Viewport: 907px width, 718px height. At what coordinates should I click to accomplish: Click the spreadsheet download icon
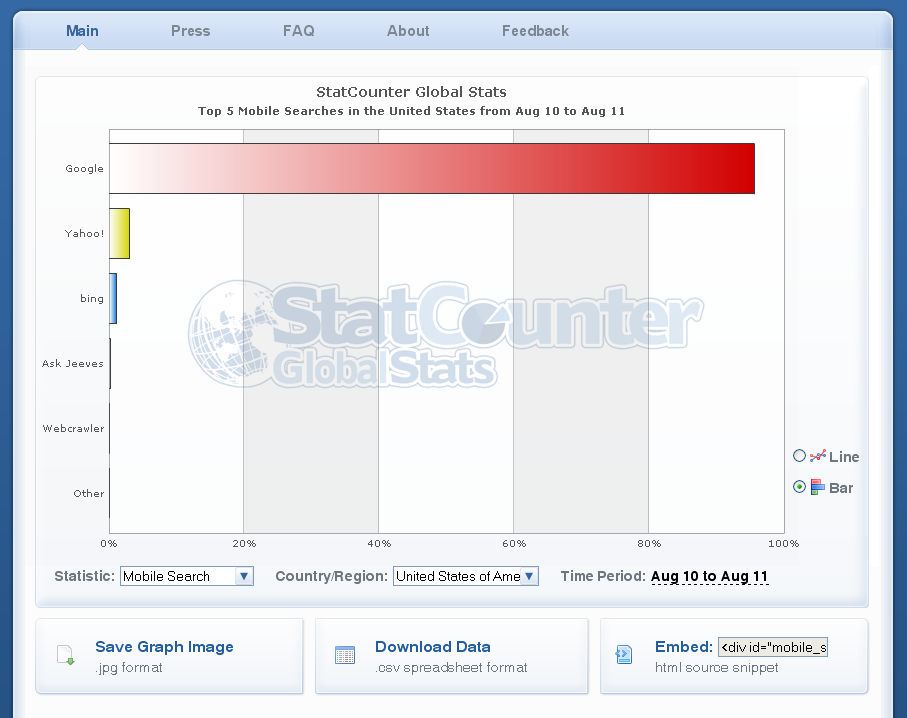click(x=345, y=655)
